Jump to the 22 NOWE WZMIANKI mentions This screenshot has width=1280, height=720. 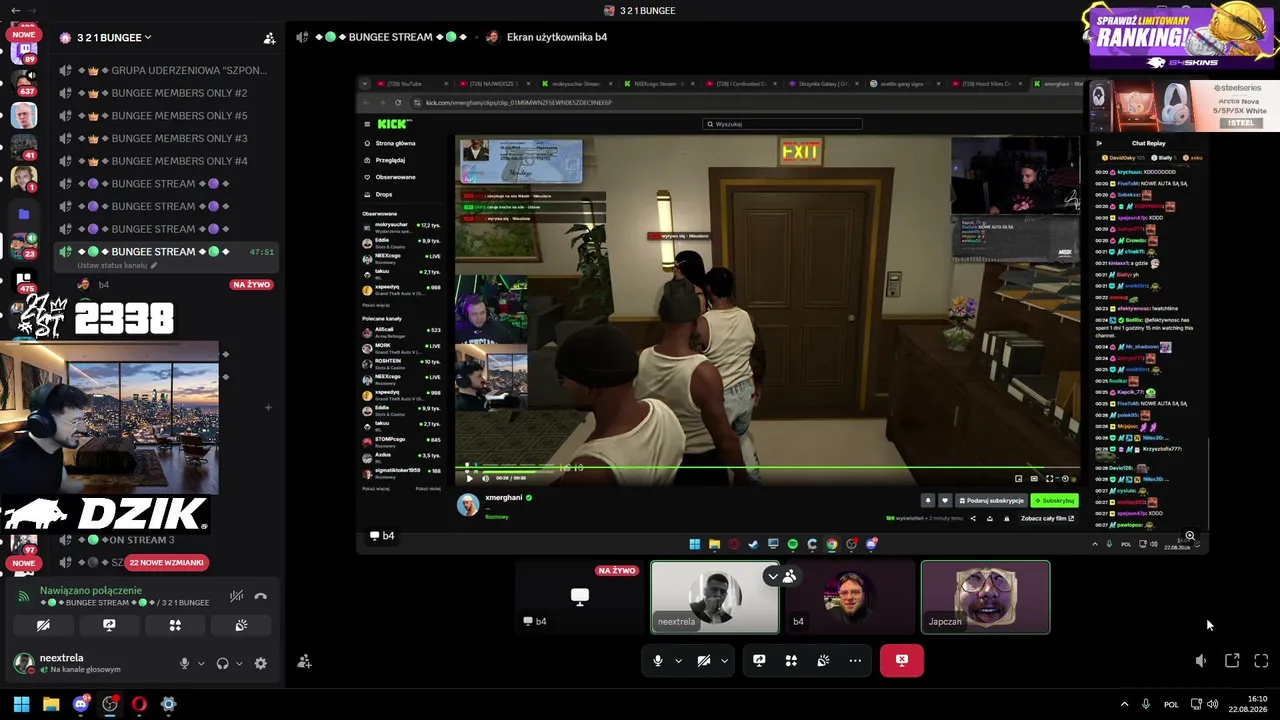click(166, 563)
